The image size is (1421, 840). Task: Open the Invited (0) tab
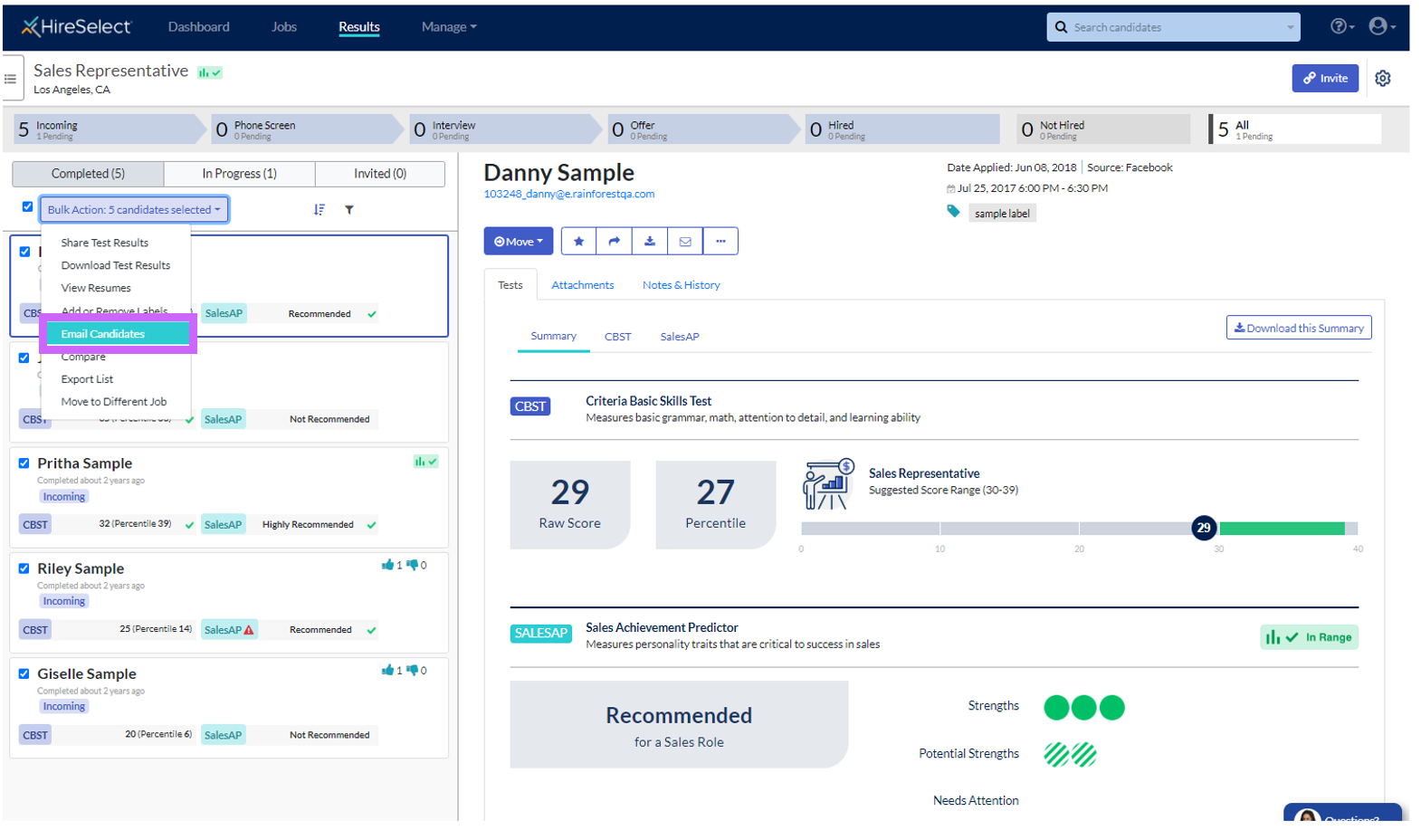pos(379,174)
